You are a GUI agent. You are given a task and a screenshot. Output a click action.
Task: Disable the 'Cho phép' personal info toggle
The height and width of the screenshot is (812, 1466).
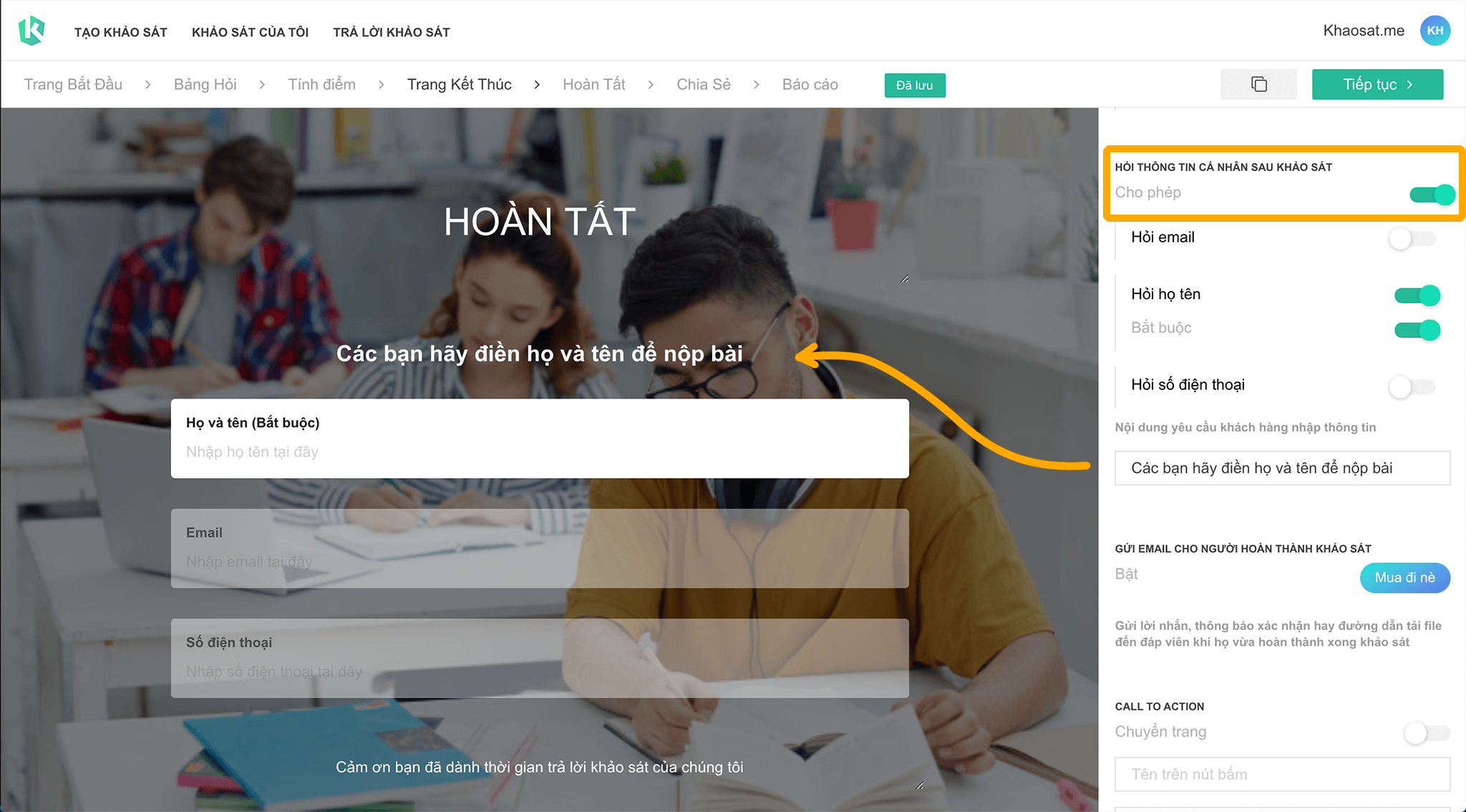(x=1430, y=193)
